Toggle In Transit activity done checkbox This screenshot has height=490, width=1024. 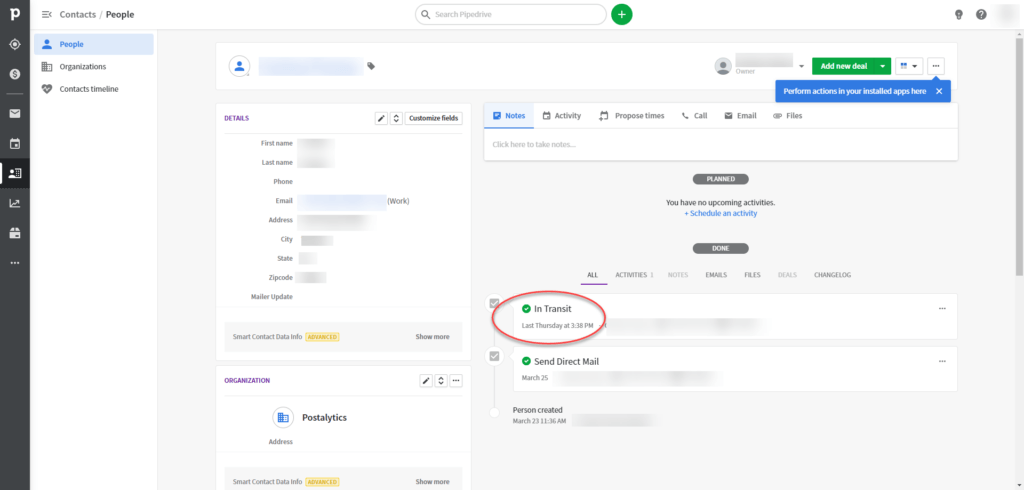click(x=494, y=303)
